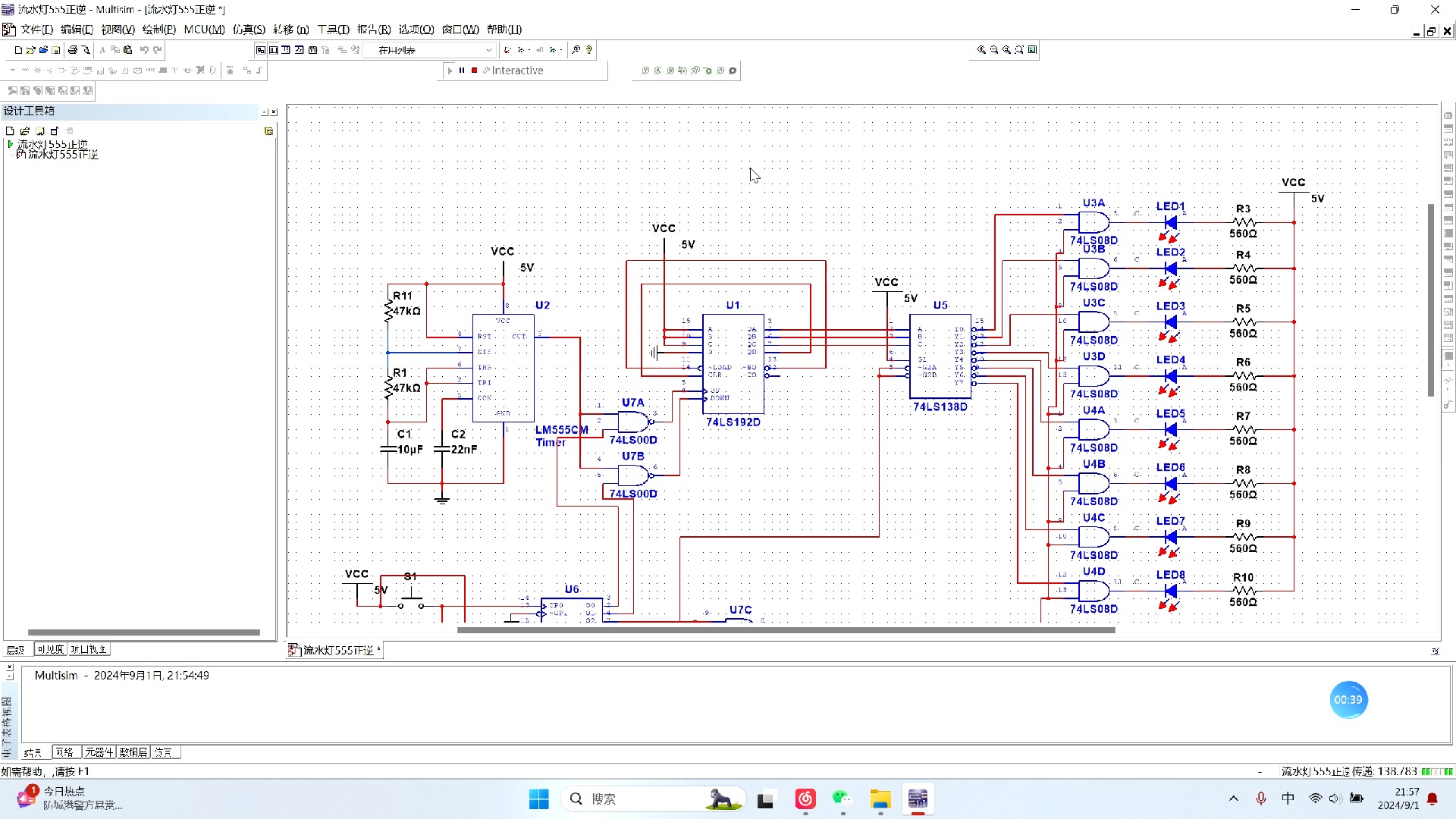
Task: Select the child 流水灯555正逆 schematic tree item
Action: (64, 154)
